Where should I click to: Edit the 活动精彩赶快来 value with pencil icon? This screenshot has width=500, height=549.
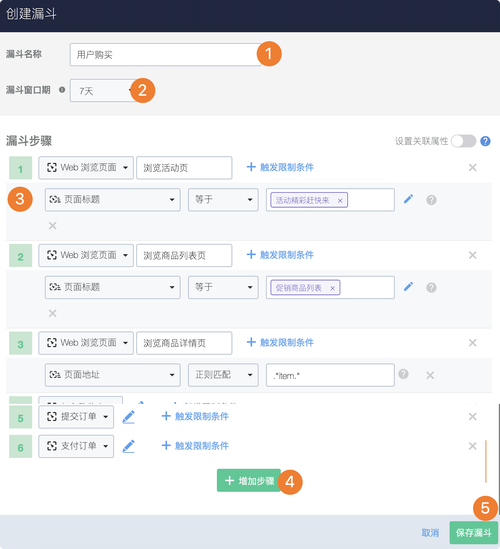tap(408, 199)
